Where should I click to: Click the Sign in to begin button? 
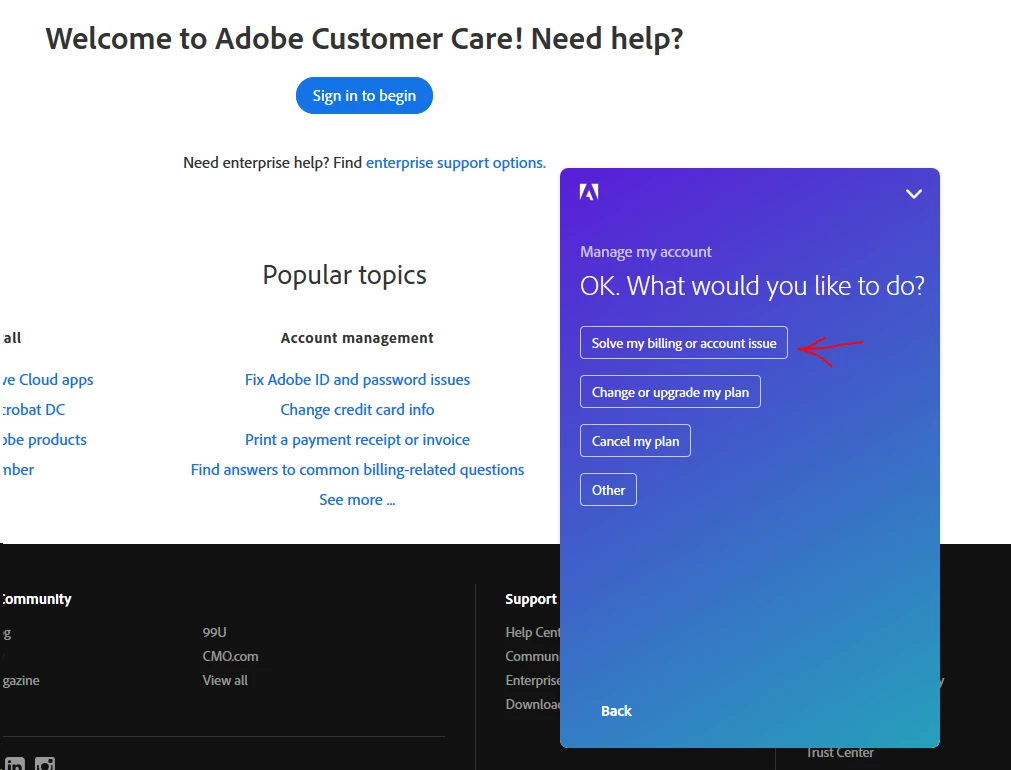click(x=364, y=95)
